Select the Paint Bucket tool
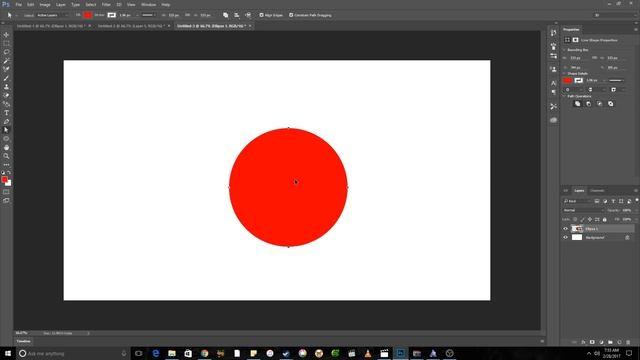The width and height of the screenshot is (640, 360). (x=6, y=104)
